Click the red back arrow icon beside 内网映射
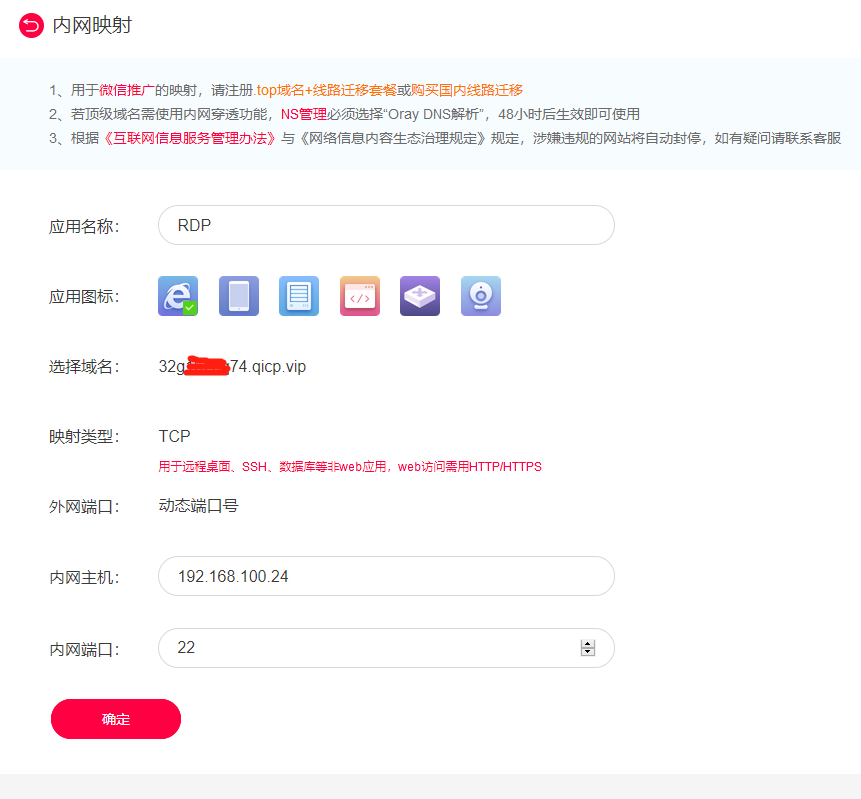This screenshot has width=861, height=799. pyautogui.click(x=32, y=25)
